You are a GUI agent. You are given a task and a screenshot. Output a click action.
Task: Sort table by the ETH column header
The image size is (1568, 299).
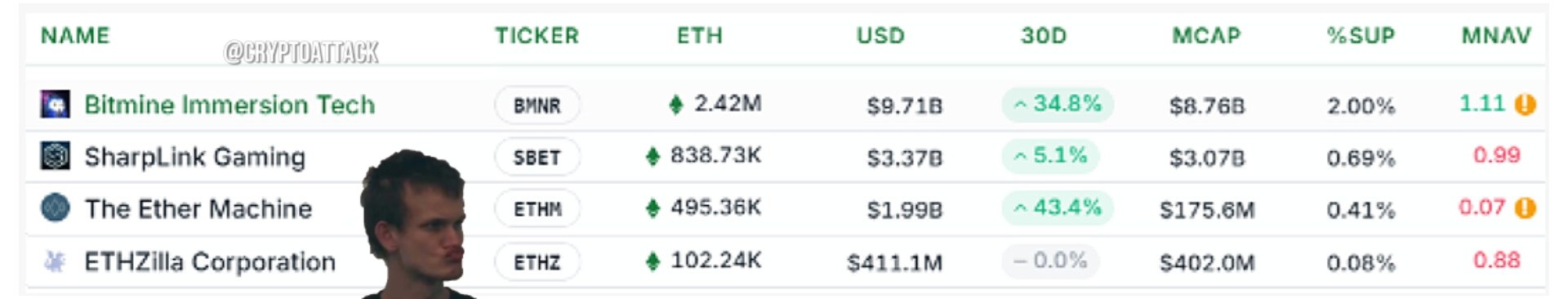click(700, 36)
